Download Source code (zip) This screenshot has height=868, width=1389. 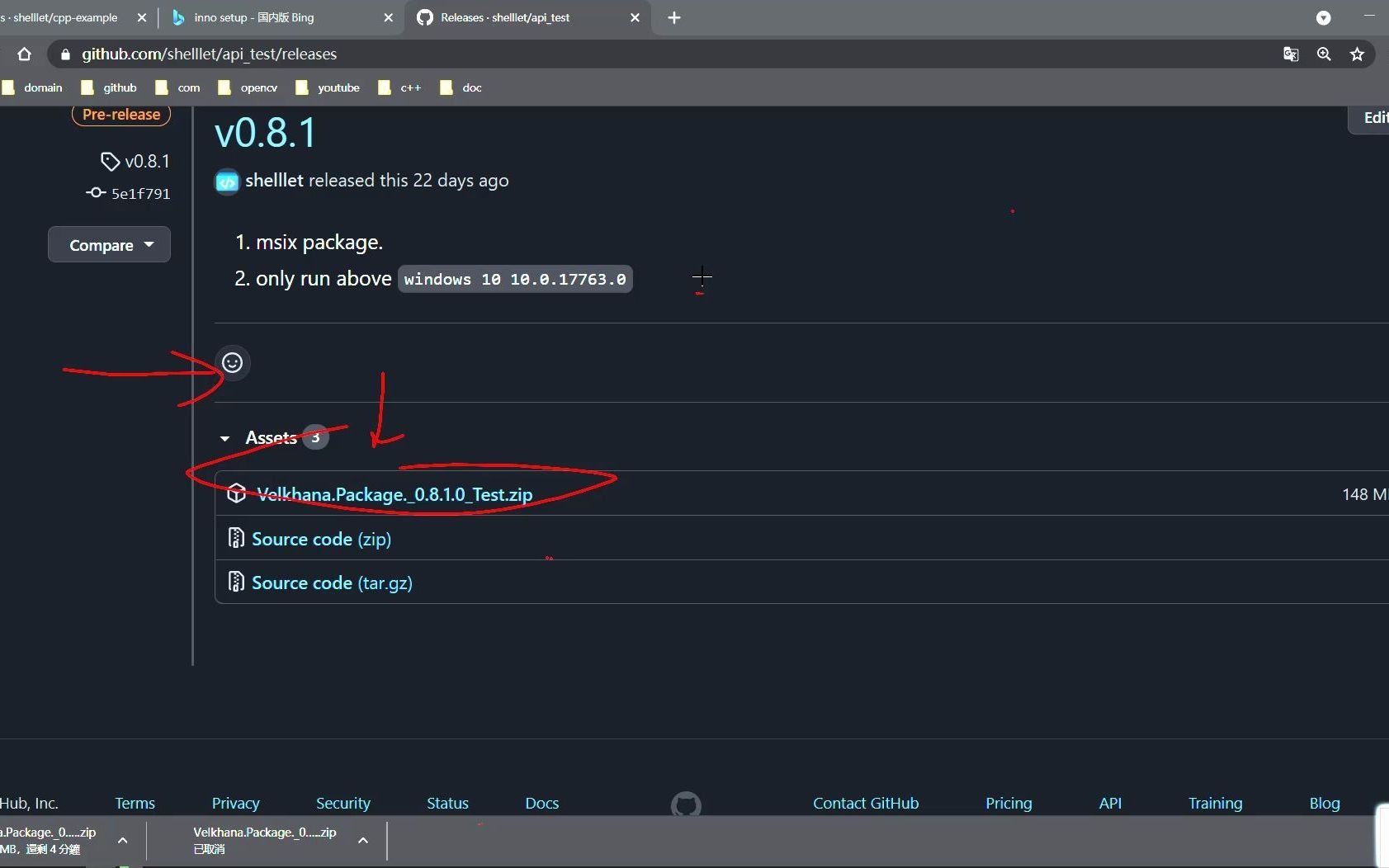(x=321, y=539)
